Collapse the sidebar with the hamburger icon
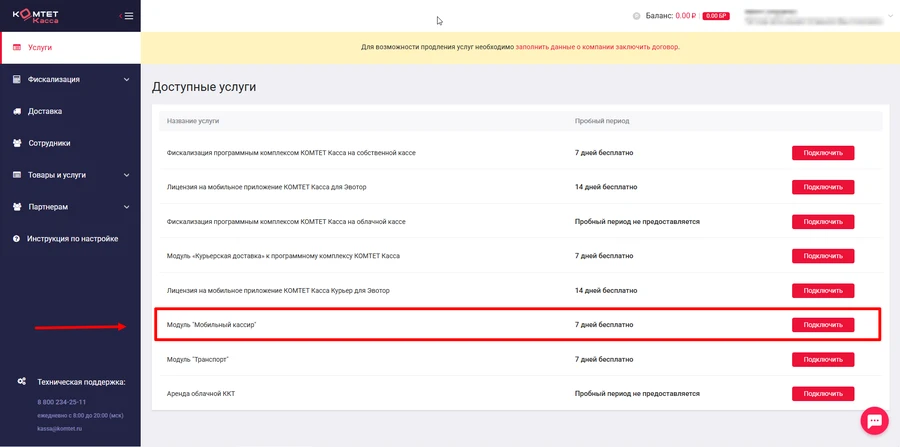The image size is (900, 447). point(128,16)
